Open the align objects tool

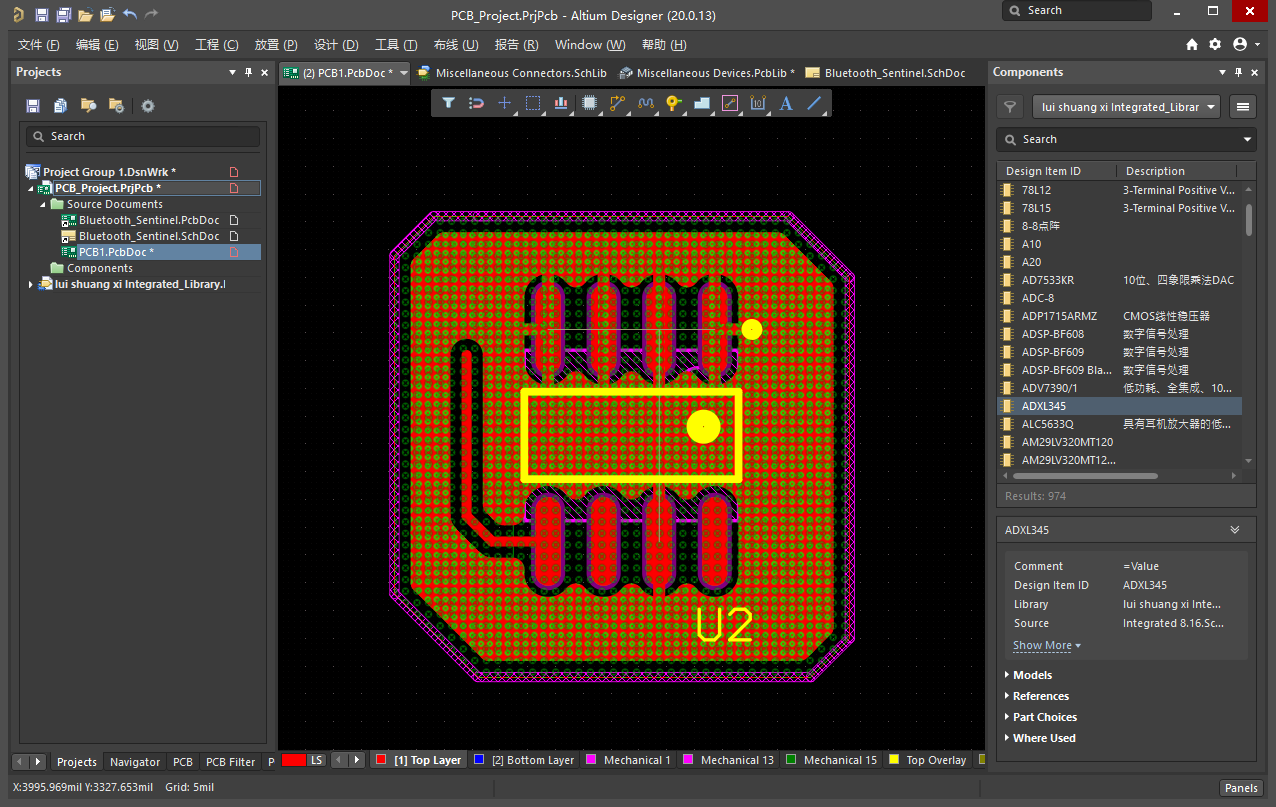[561, 103]
